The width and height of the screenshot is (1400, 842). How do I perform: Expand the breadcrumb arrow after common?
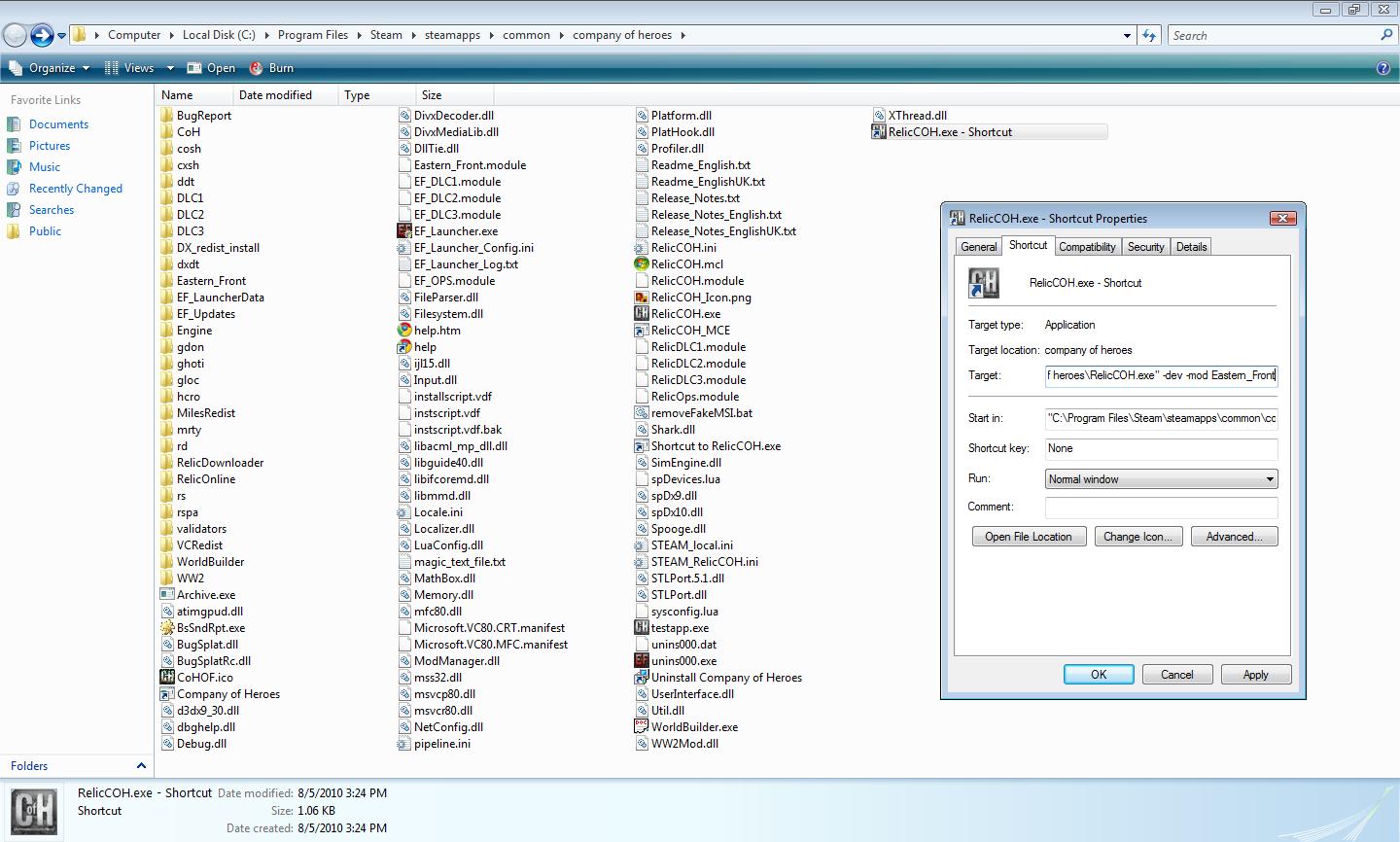click(561, 36)
